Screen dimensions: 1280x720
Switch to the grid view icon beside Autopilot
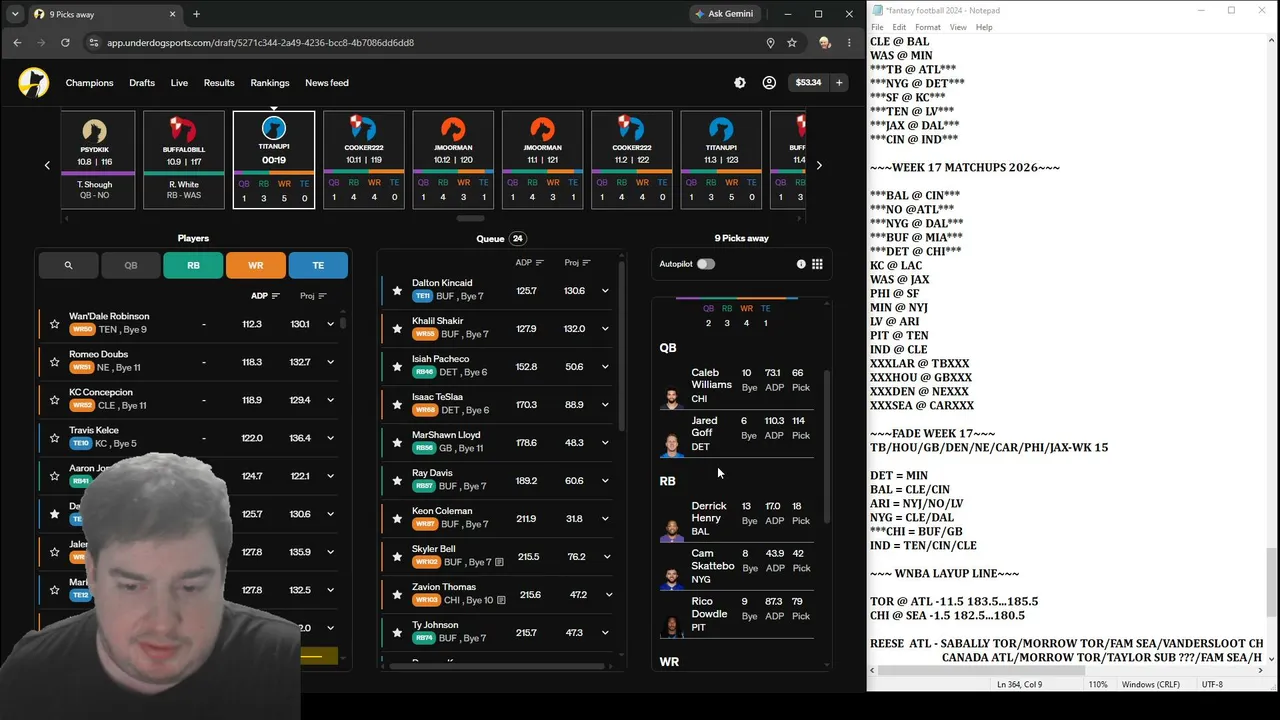click(817, 264)
